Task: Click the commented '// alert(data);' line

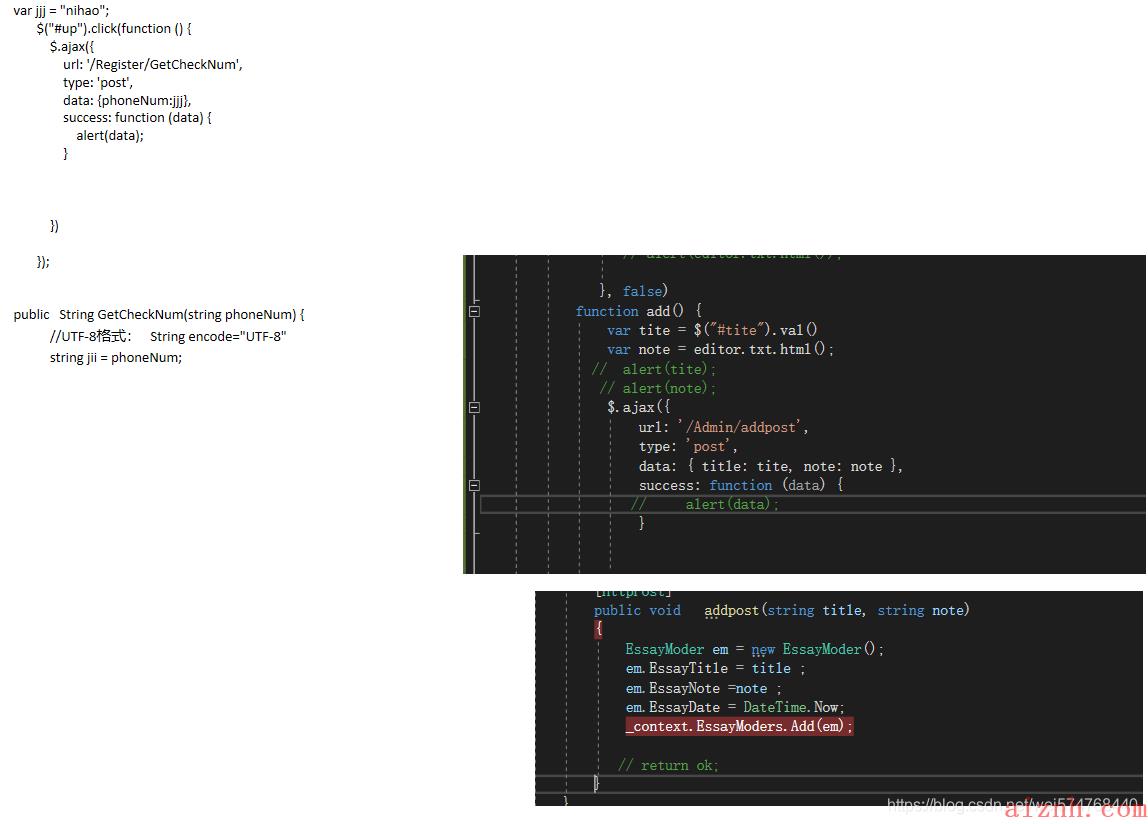Action: tap(705, 504)
